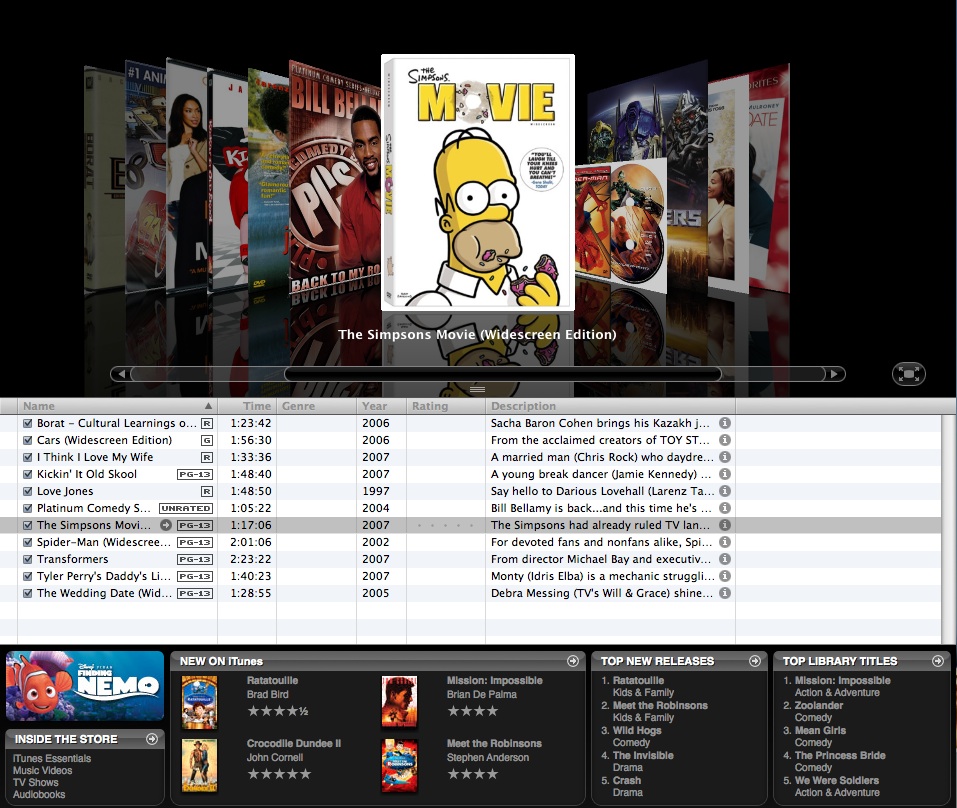Uncheck the Love Jones checkbox
Screen dimensions: 957x808
point(27,491)
